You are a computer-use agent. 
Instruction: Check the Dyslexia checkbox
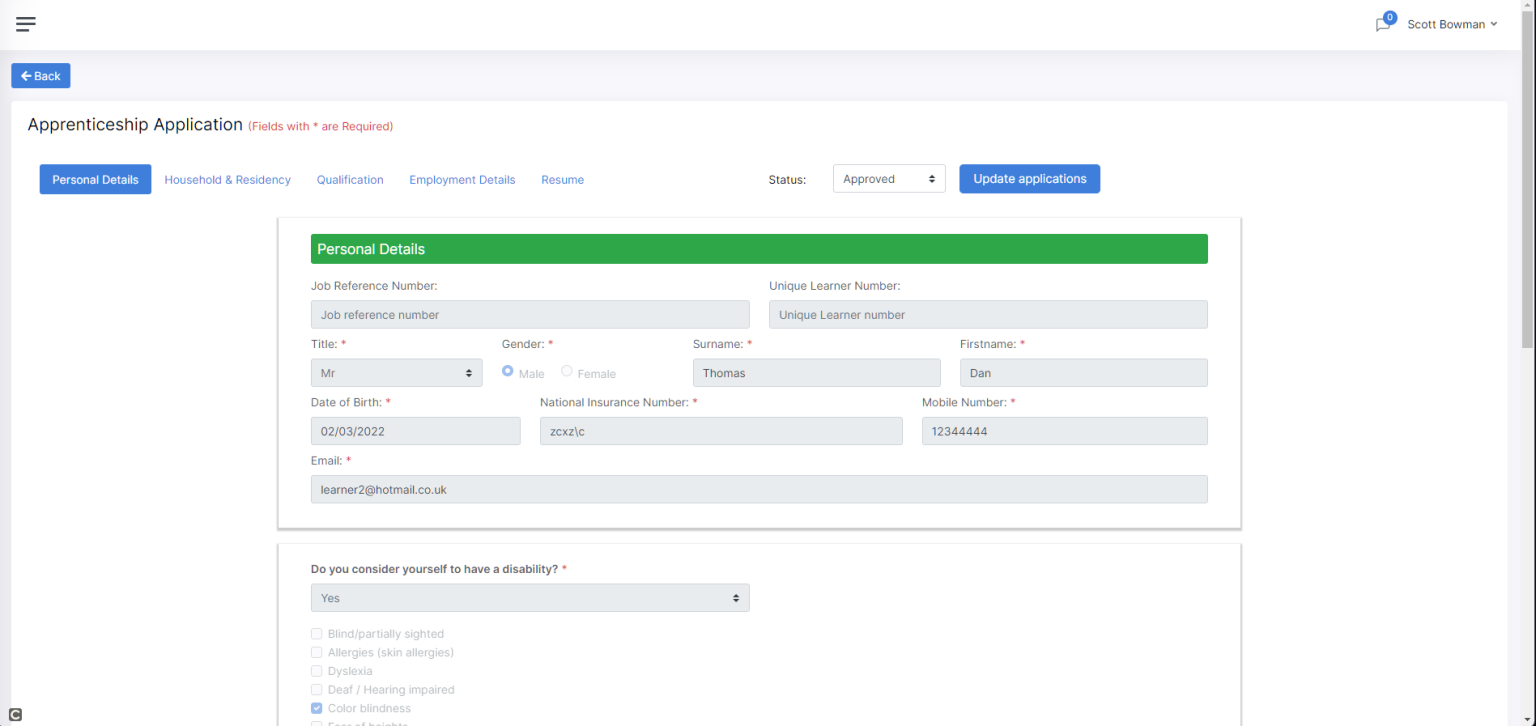(316, 671)
